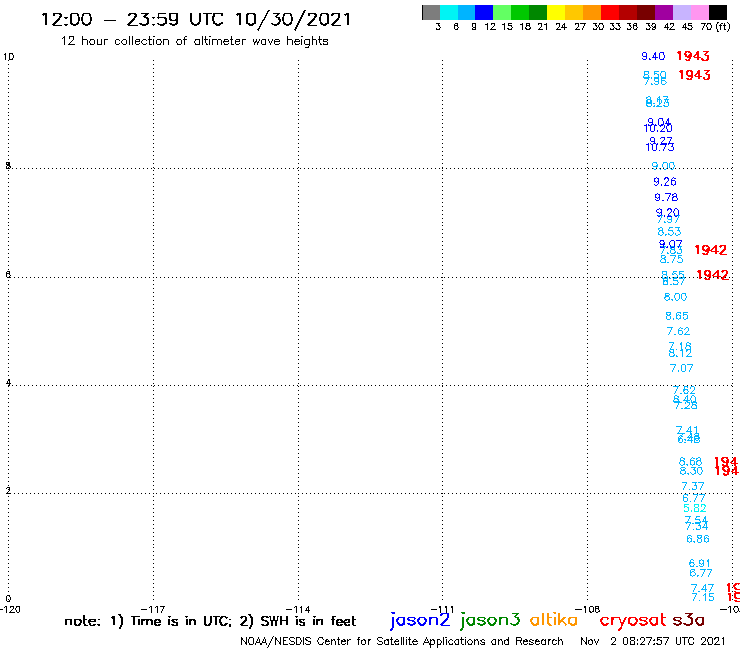Click the wave height value 9.00

(x=664, y=166)
